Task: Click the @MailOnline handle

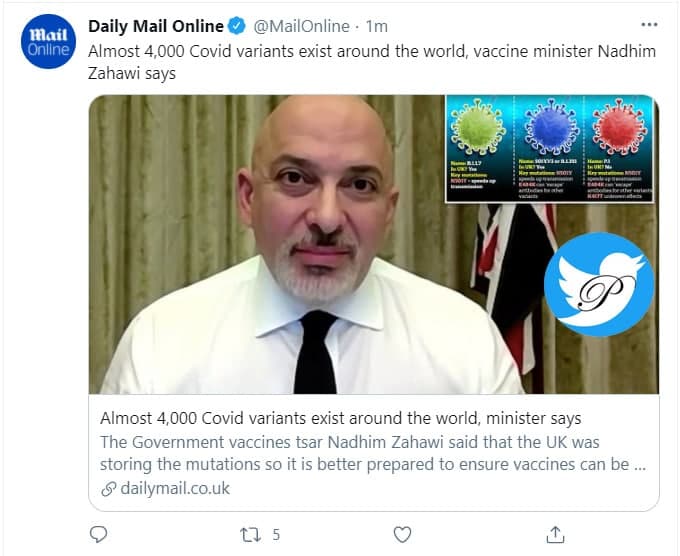Action: click(x=301, y=26)
